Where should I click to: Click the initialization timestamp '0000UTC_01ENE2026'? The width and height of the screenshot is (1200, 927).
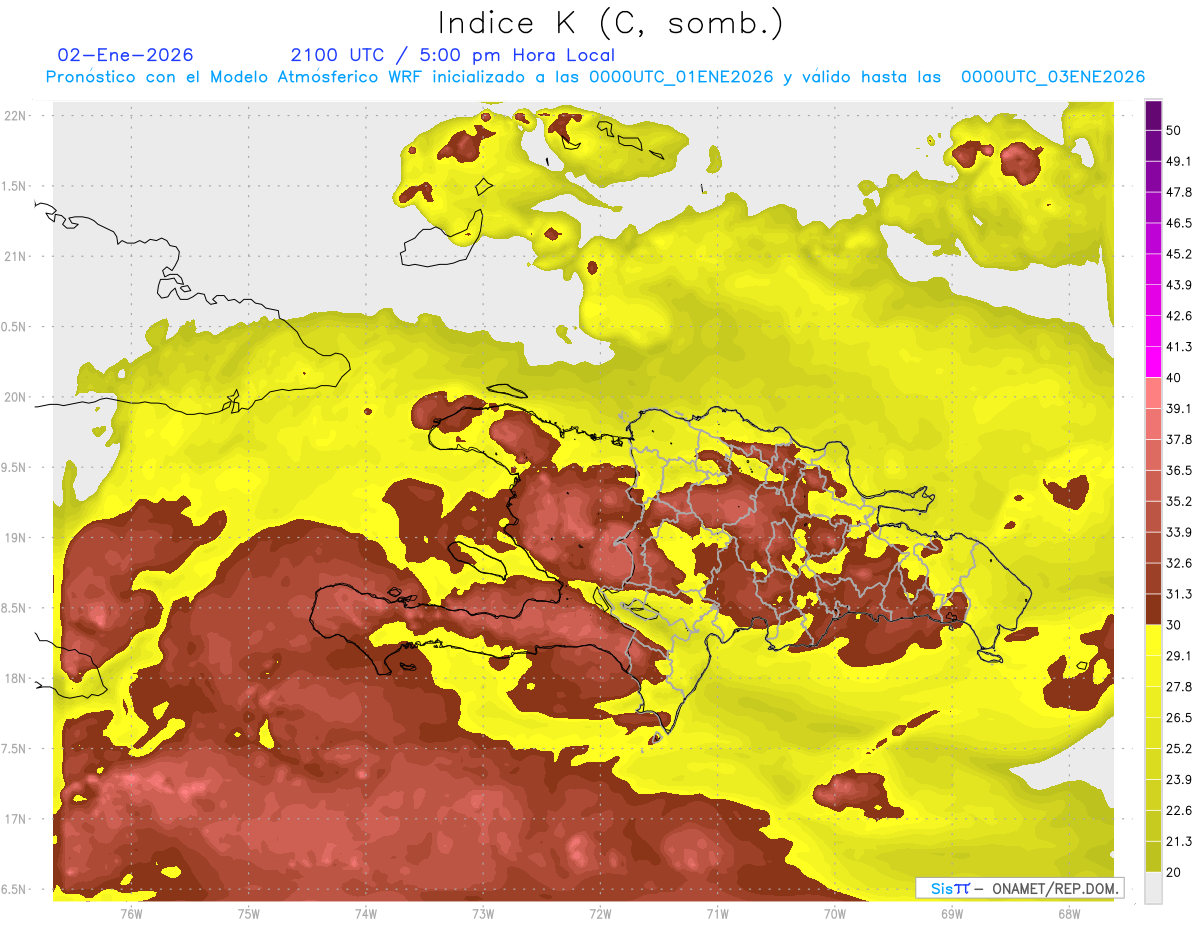pos(680,77)
